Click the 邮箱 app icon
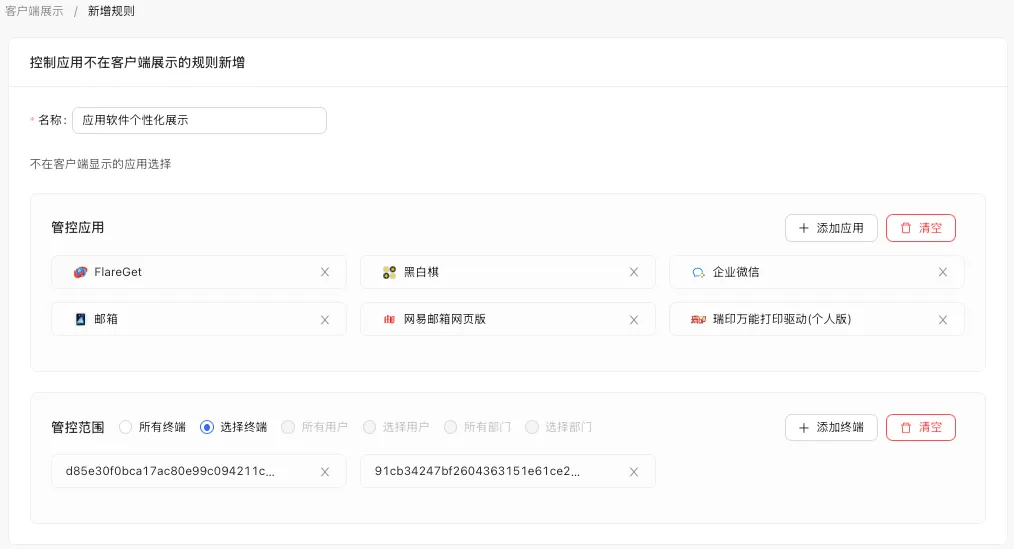Screen dimensions: 1014x549 [x=81, y=319]
